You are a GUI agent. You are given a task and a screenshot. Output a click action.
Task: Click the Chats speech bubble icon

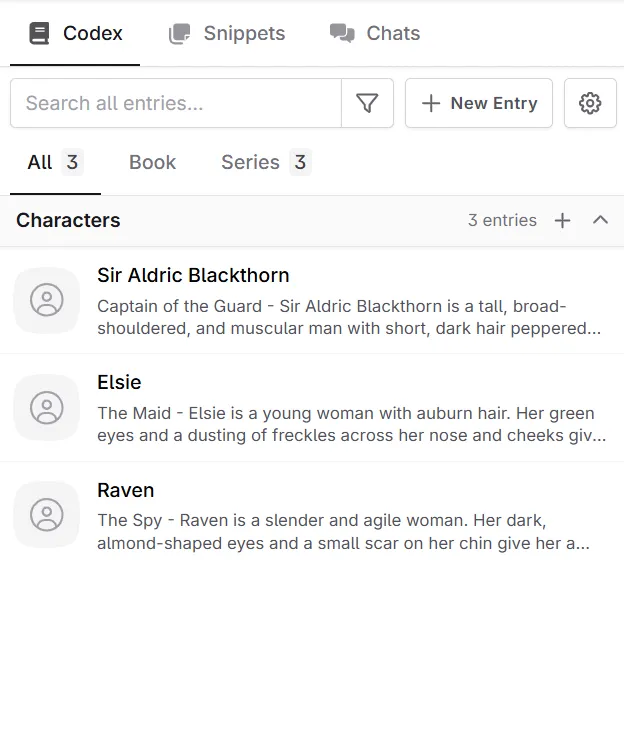[x=342, y=33]
